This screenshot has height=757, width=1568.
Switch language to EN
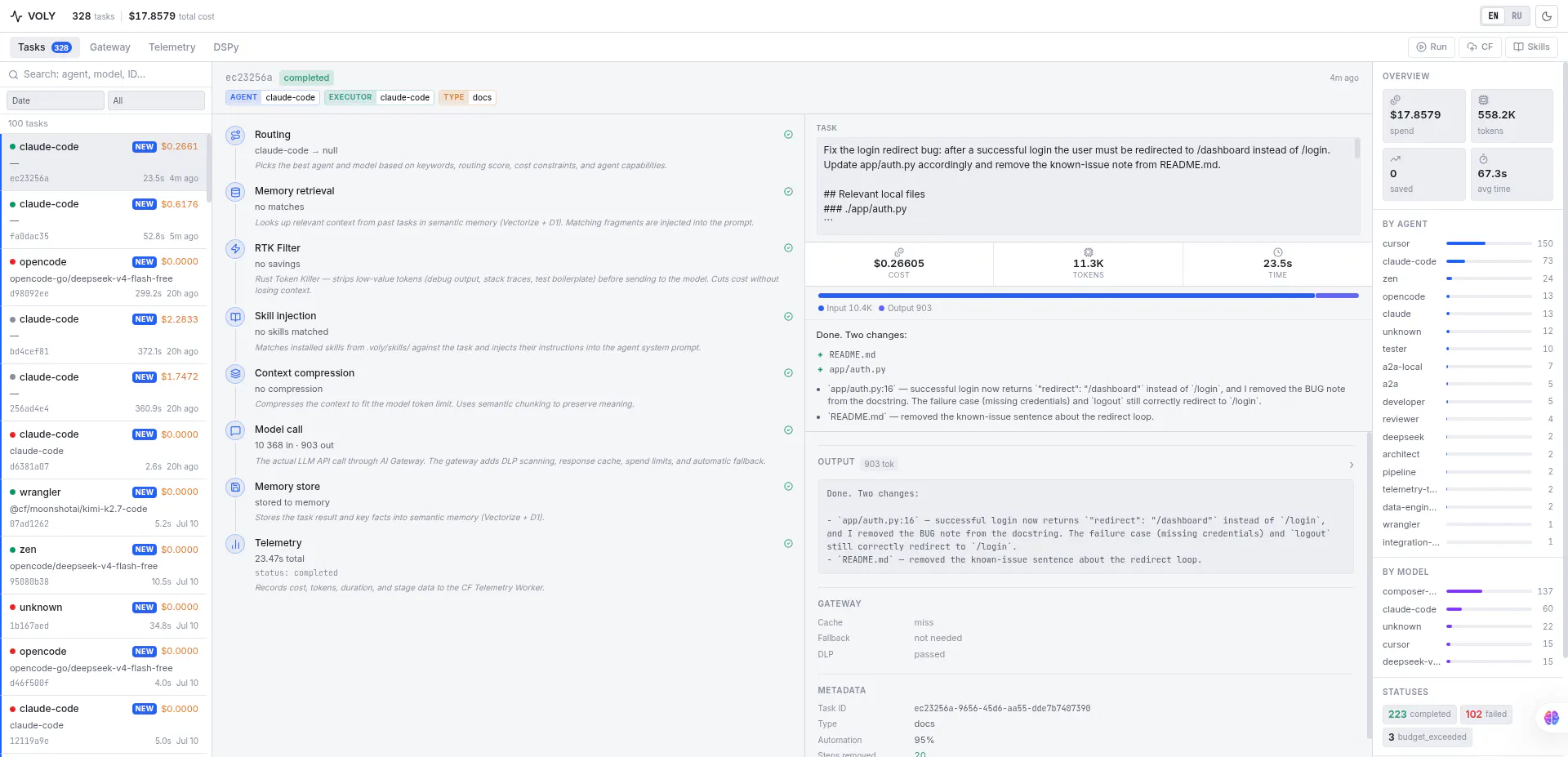click(1493, 16)
